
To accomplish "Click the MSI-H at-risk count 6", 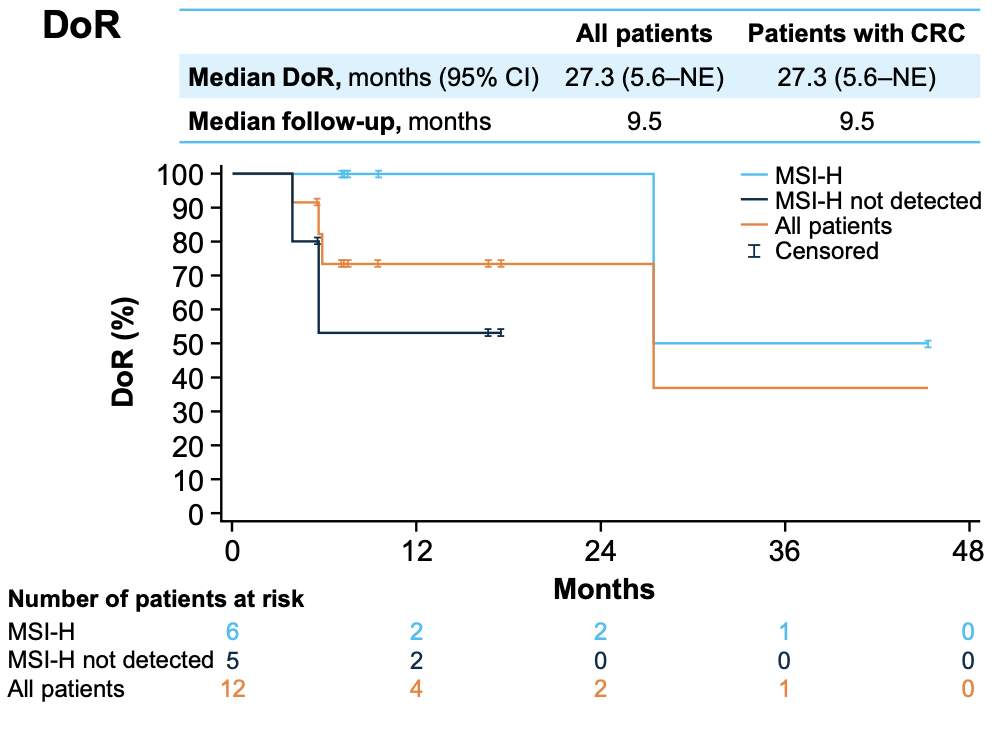I will pos(232,631).
